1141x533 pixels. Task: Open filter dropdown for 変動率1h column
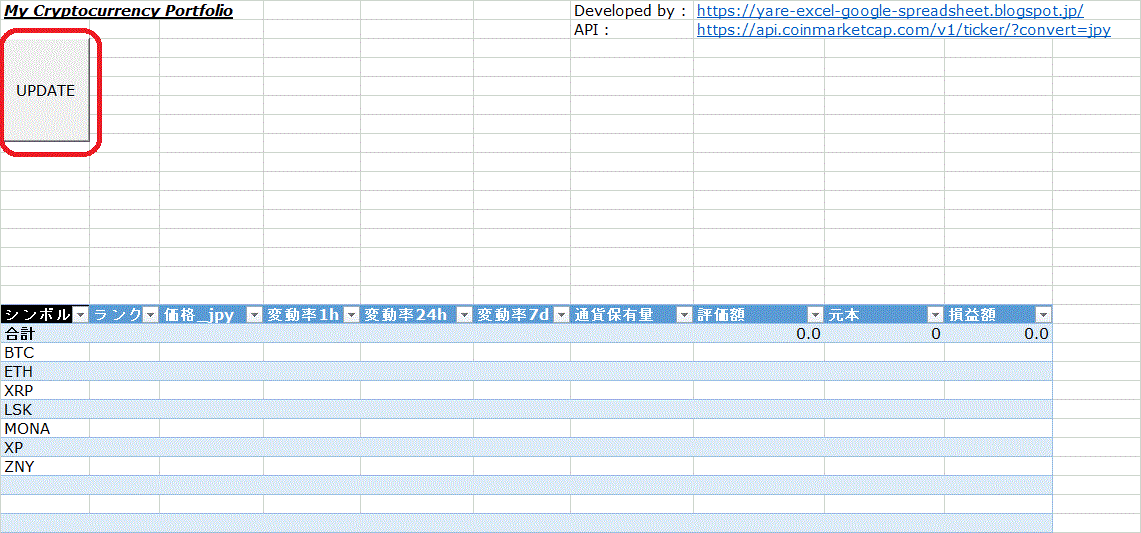[x=351, y=315]
